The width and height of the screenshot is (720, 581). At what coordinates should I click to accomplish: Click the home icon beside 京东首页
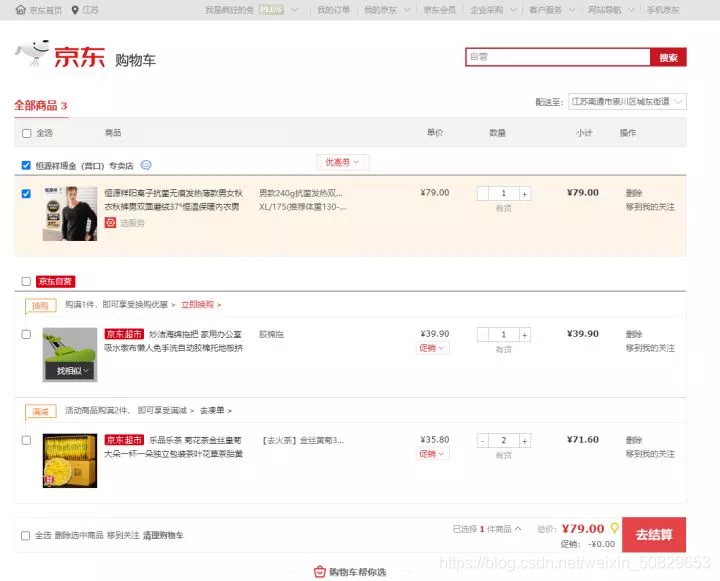click(x=20, y=10)
